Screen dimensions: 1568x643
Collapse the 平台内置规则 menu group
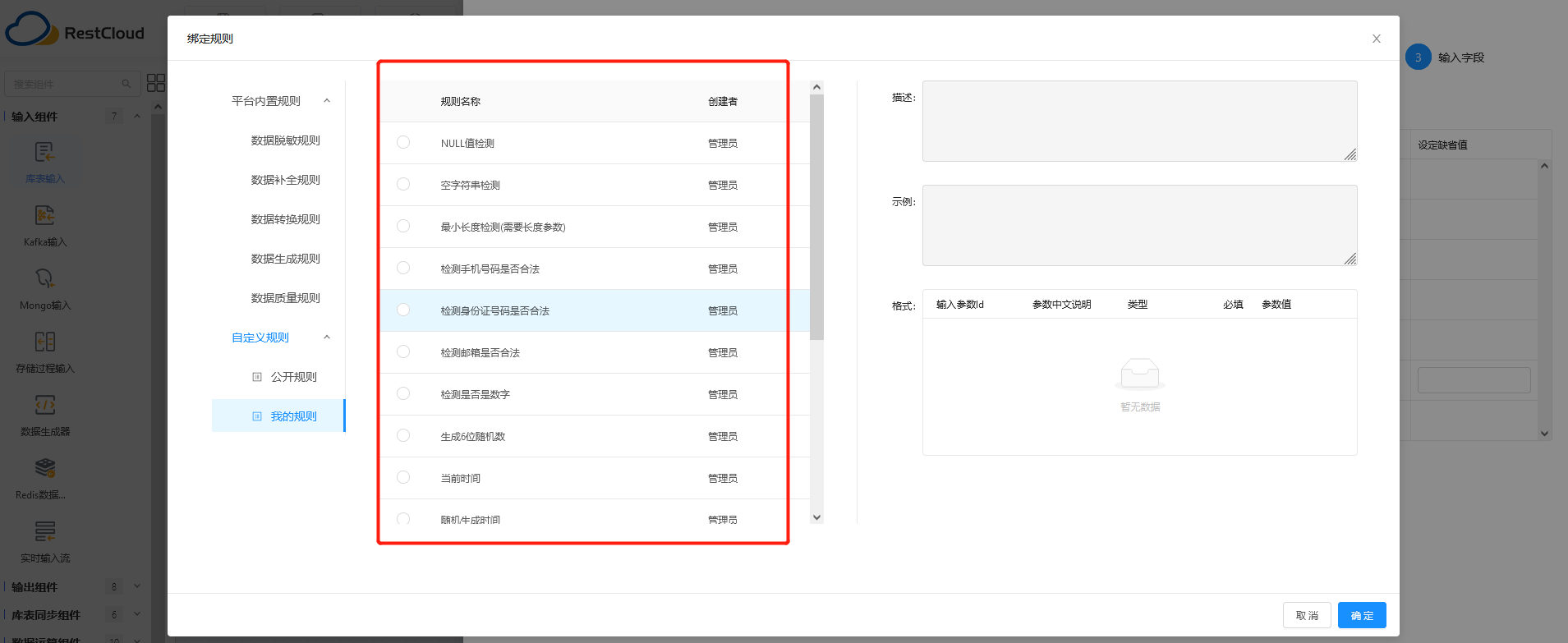point(327,101)
